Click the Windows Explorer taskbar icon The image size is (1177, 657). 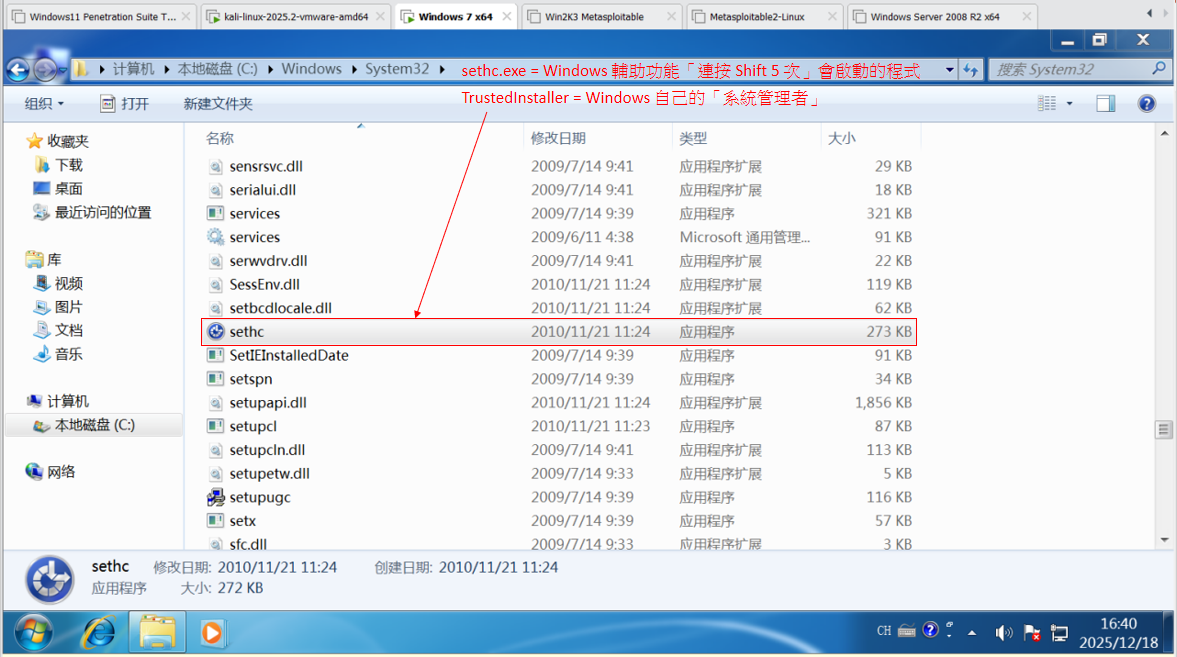(x=157, y=633)
